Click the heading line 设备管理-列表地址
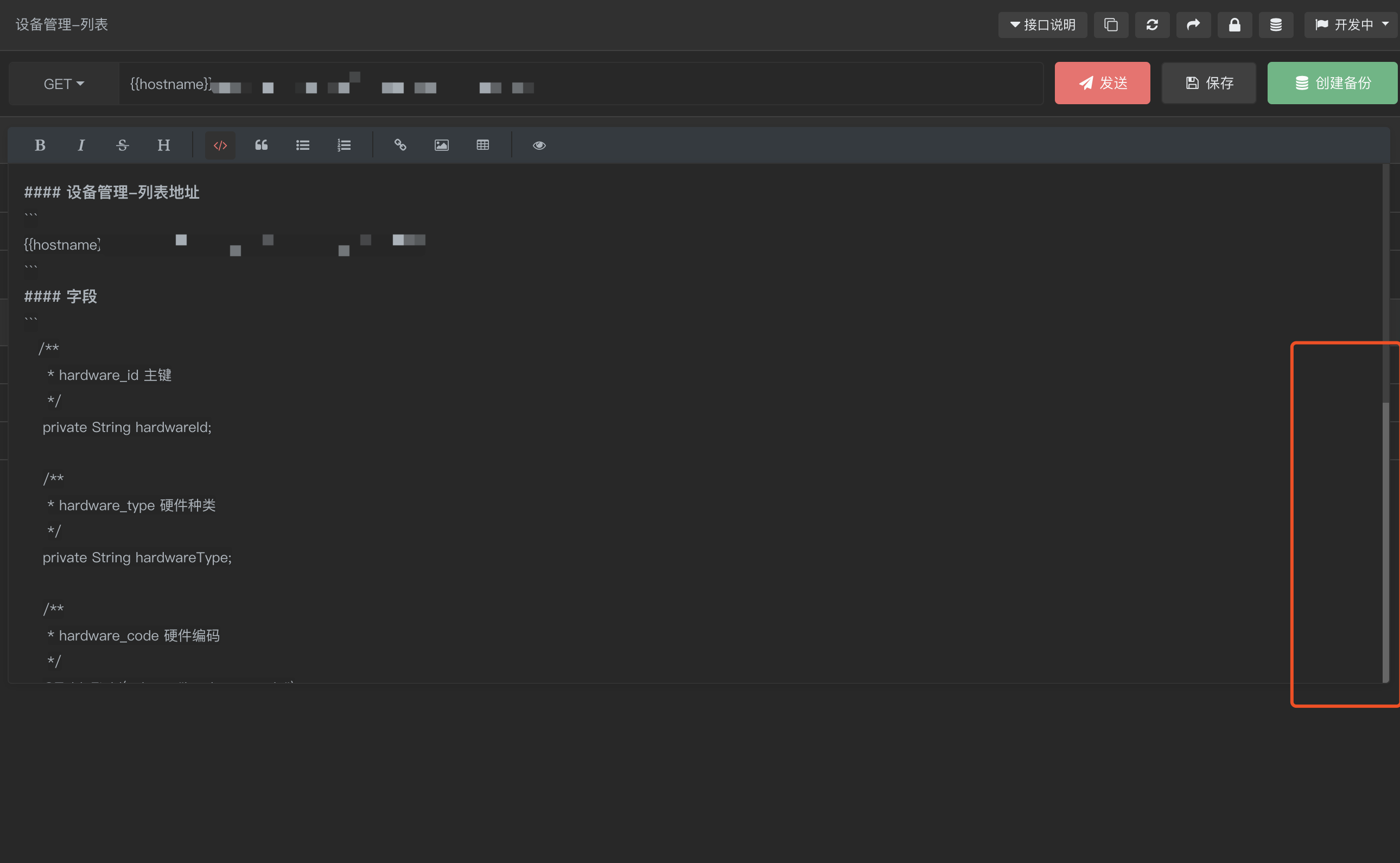This screenshot has width=1400, height=863. 112,192
